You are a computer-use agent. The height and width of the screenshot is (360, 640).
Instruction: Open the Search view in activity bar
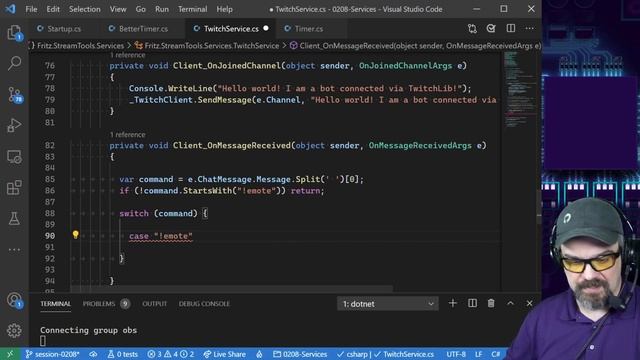(x=14, y=63)
